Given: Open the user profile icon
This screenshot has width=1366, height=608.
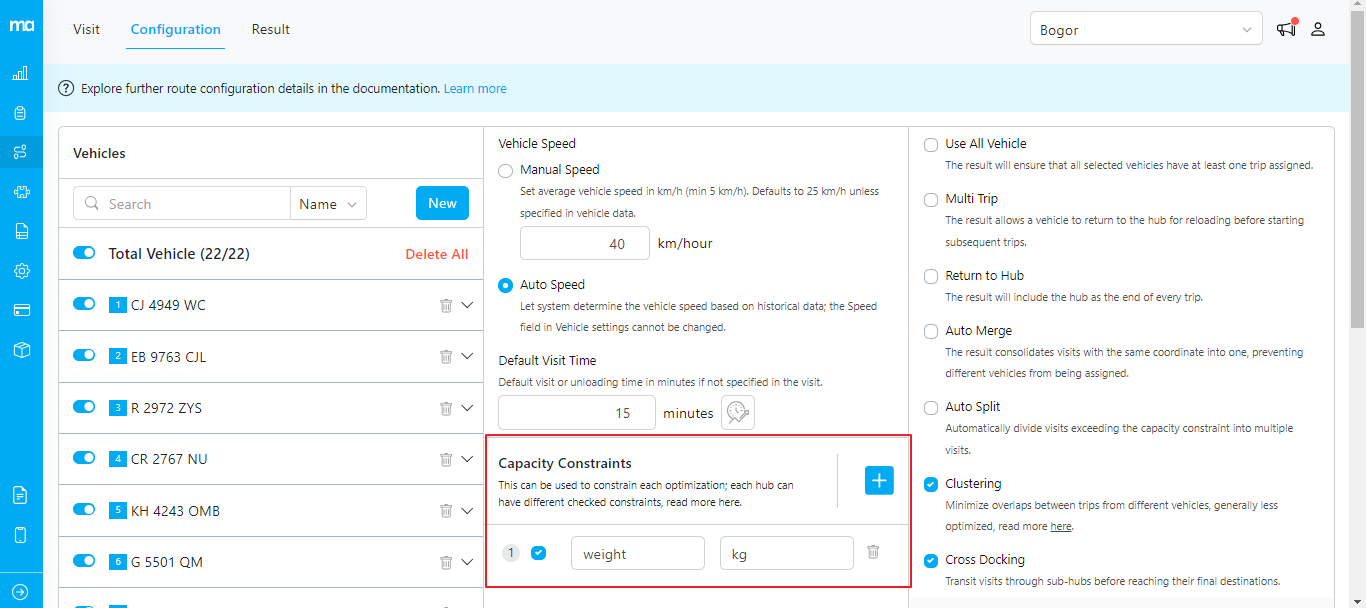Looking at the screenshot, I should coord(1318,29).
